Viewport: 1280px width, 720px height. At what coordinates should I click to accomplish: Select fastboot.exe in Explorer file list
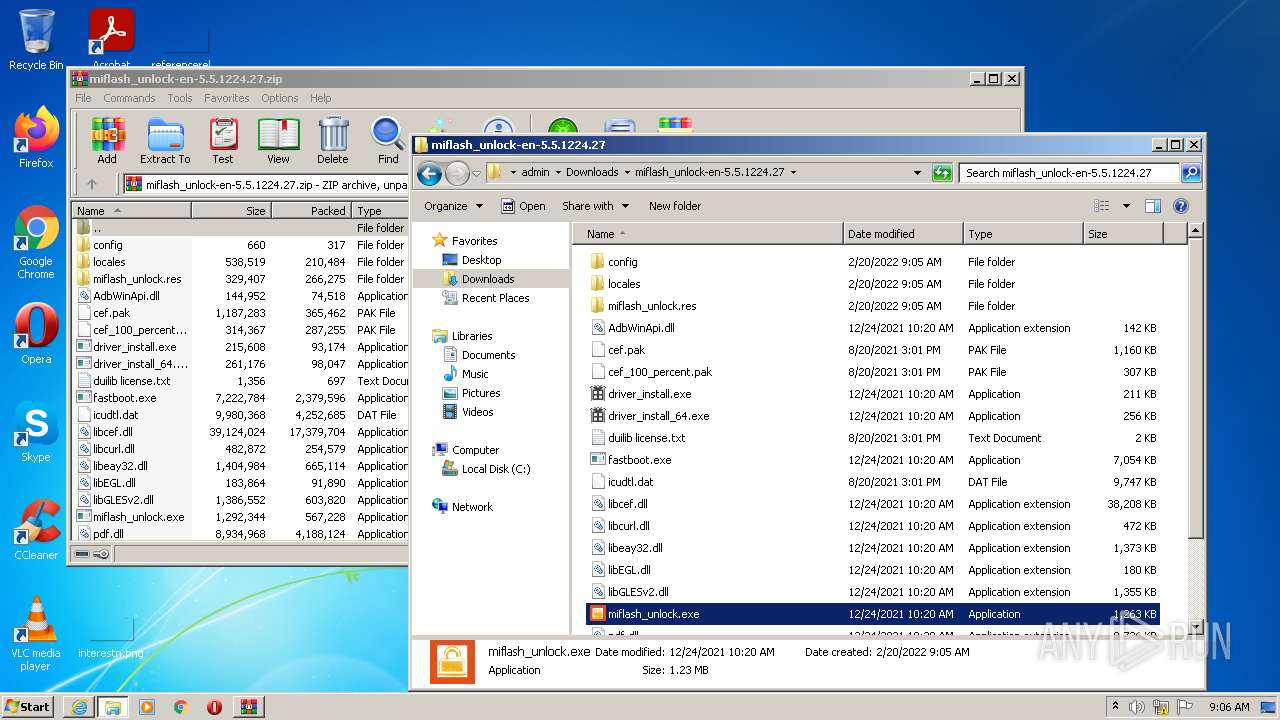[x=872, y=460]
